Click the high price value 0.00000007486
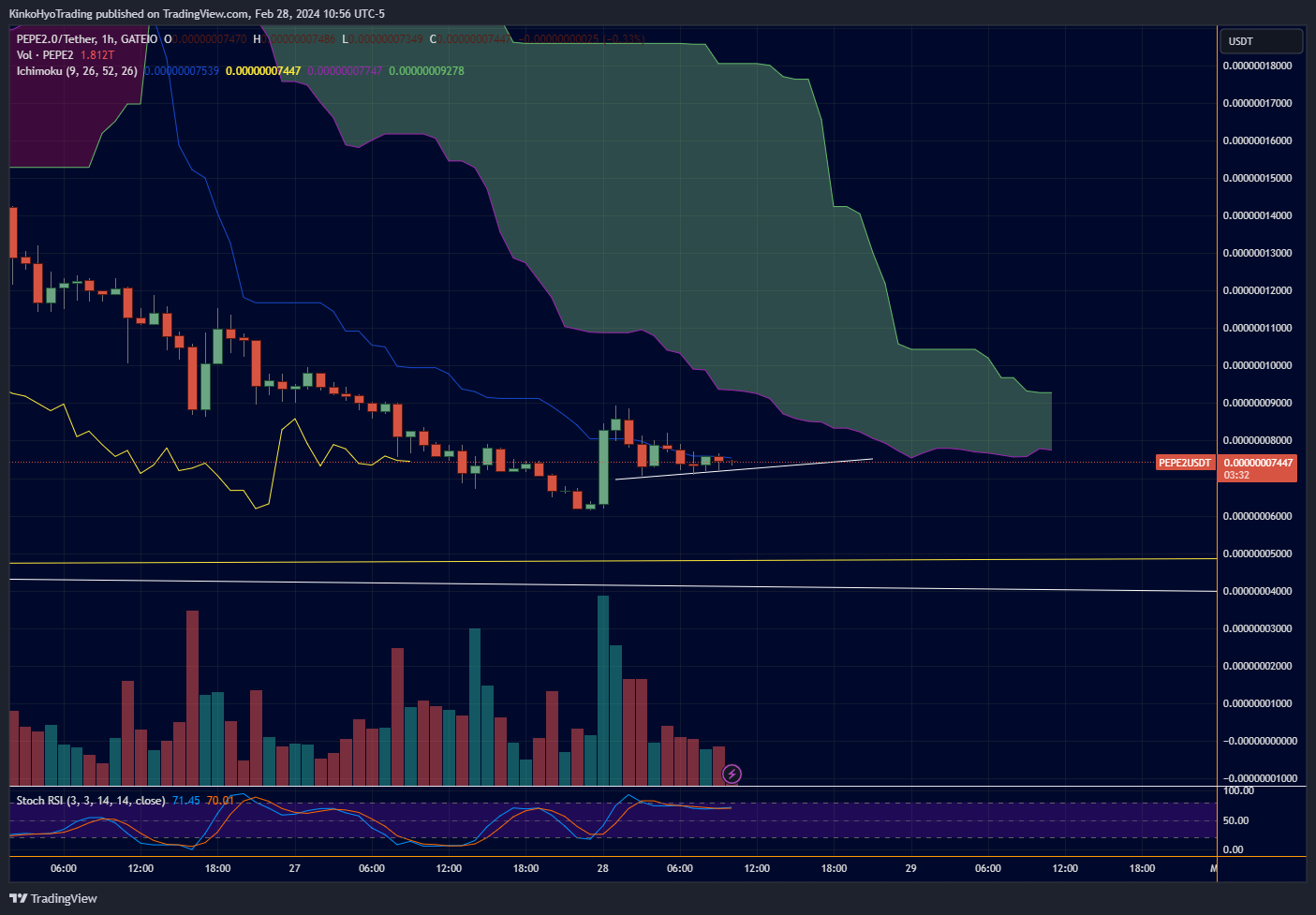The image size is (1316, 915). (x=299, y=39)
